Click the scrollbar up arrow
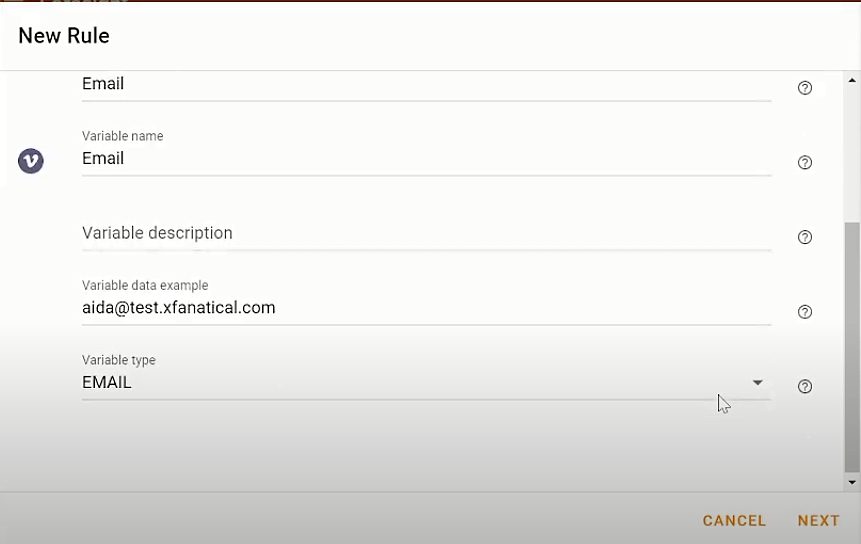861x544 pixels. click(852, 80)
